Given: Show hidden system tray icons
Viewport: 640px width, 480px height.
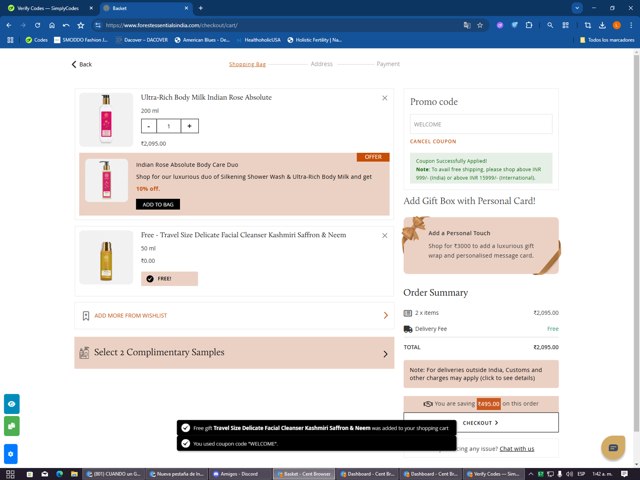Looking at the screenshot, I should click(531, 474).
